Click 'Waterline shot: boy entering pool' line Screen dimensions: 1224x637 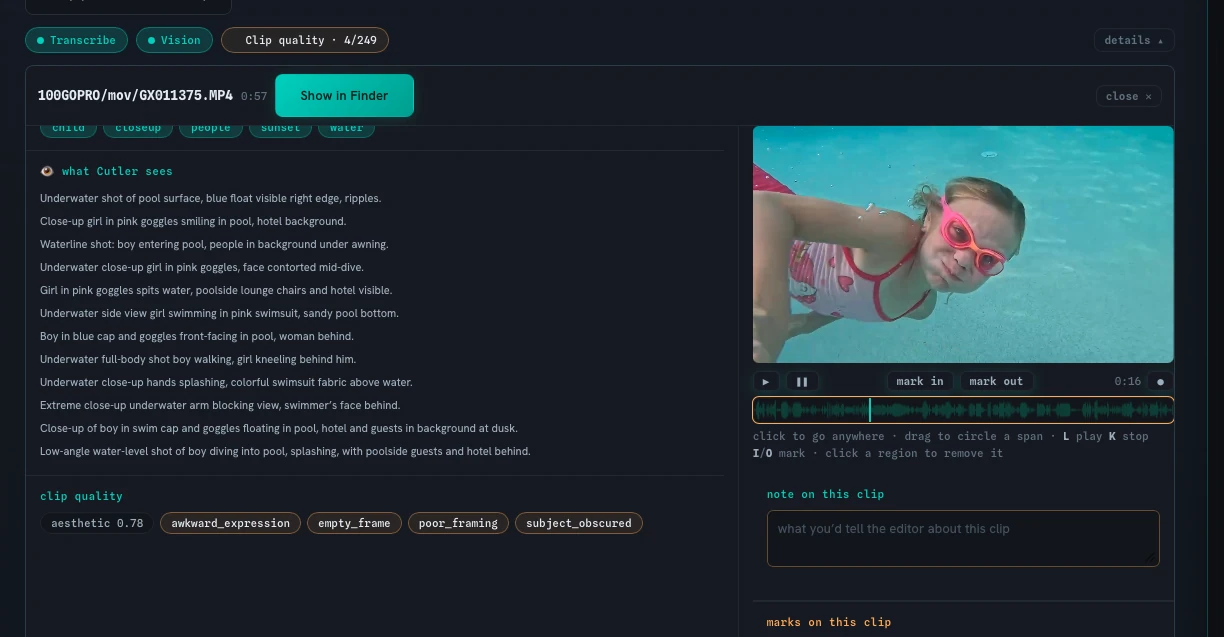point(214,244)
